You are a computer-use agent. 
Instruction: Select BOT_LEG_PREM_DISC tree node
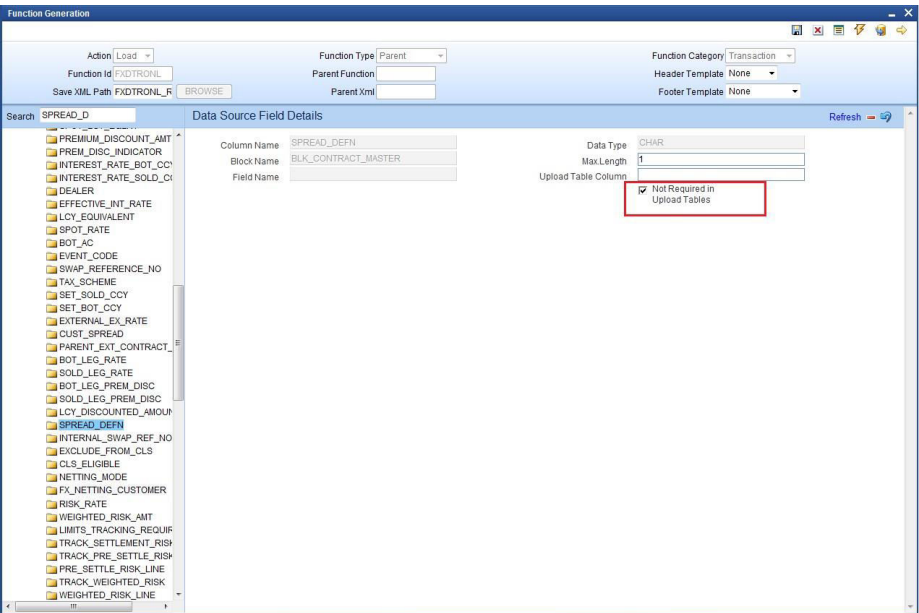point(107,386)
